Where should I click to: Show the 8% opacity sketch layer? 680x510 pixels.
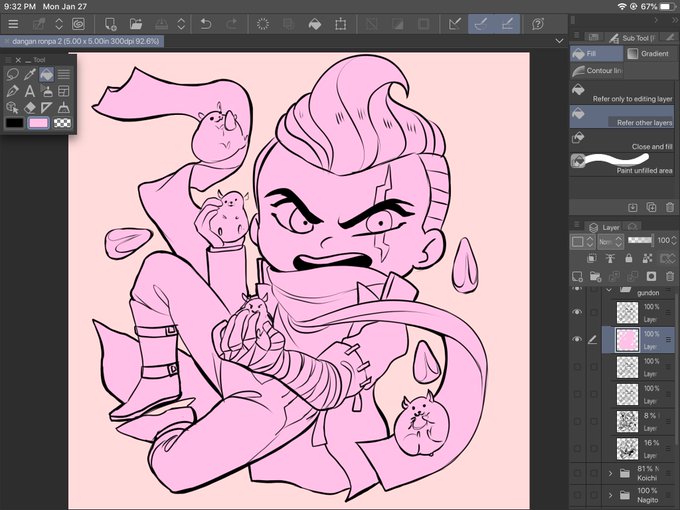click(577, 421)
